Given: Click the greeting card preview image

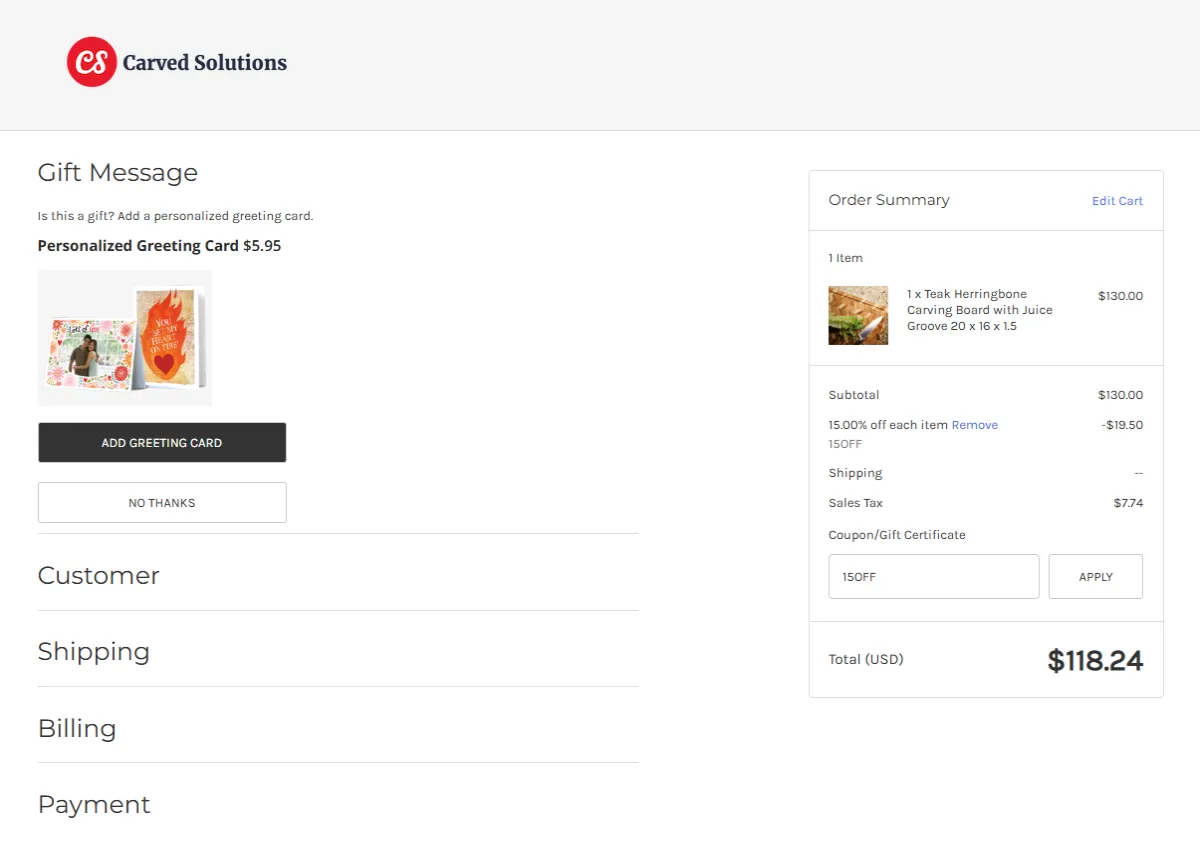Looking at the screenshot, I should pyautogui.click(x=125, y=338).
